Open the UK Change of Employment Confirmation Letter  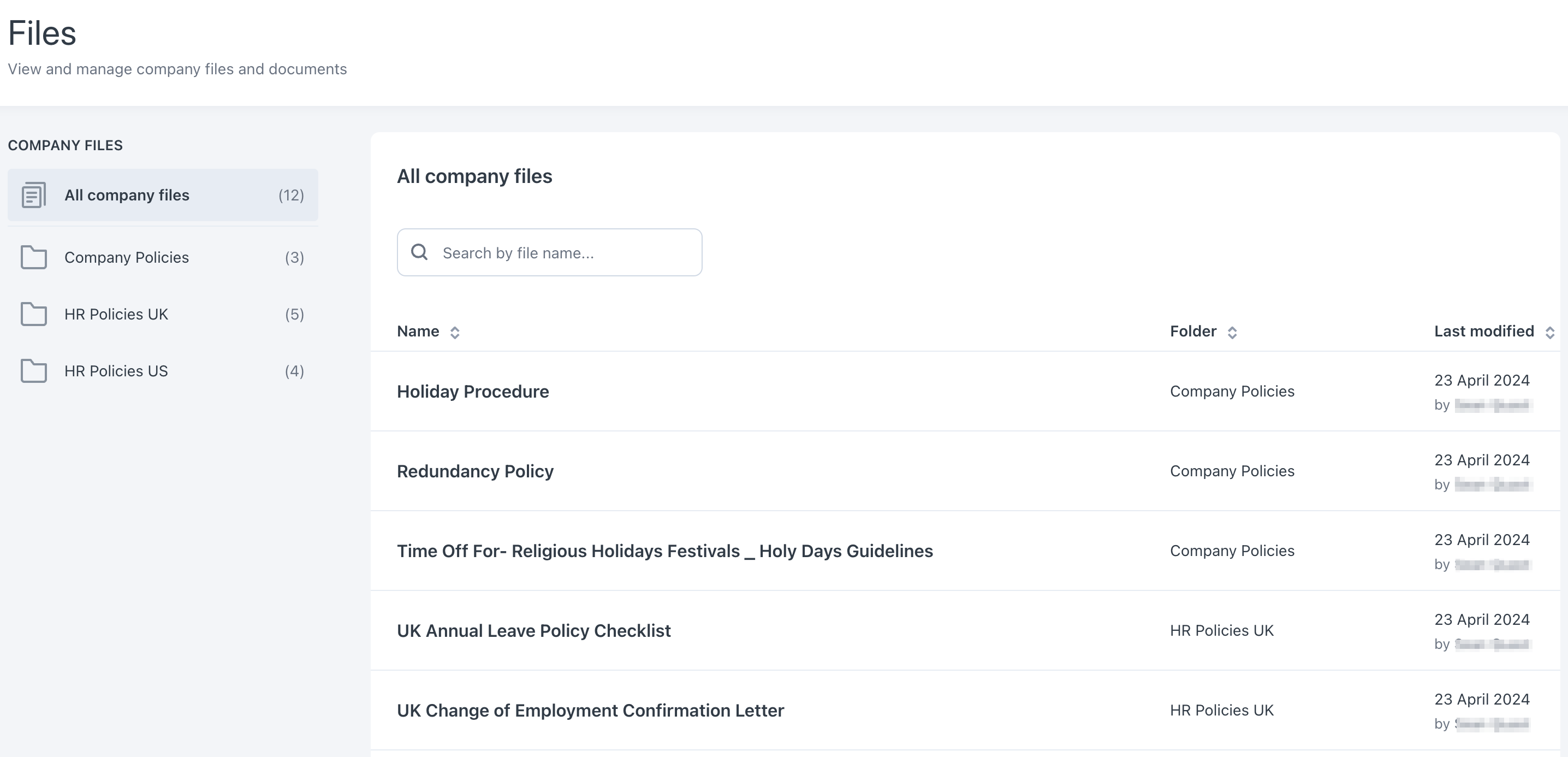[x=590, y=710]
